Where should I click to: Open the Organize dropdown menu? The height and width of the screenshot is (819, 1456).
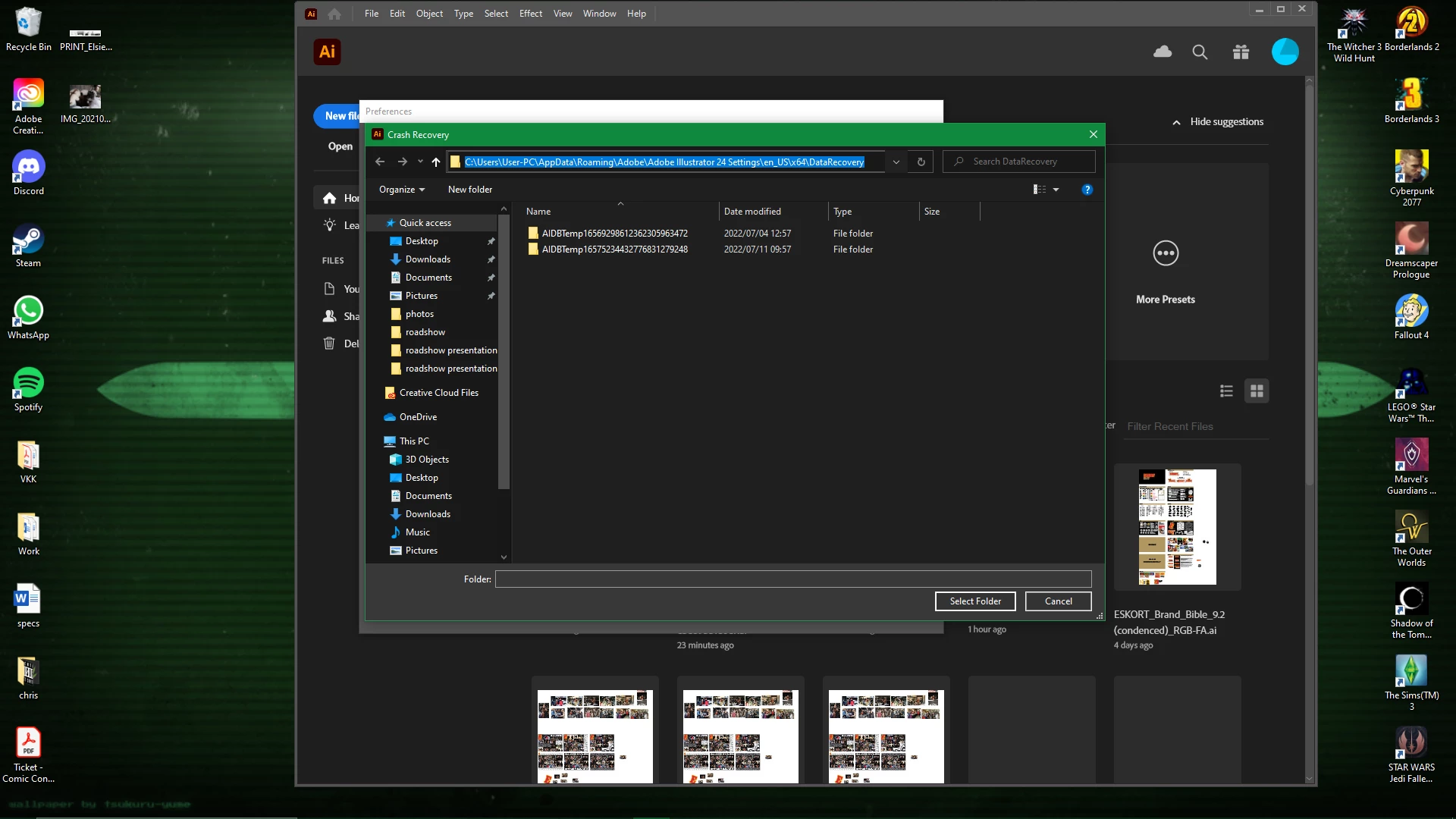(402, 190)
